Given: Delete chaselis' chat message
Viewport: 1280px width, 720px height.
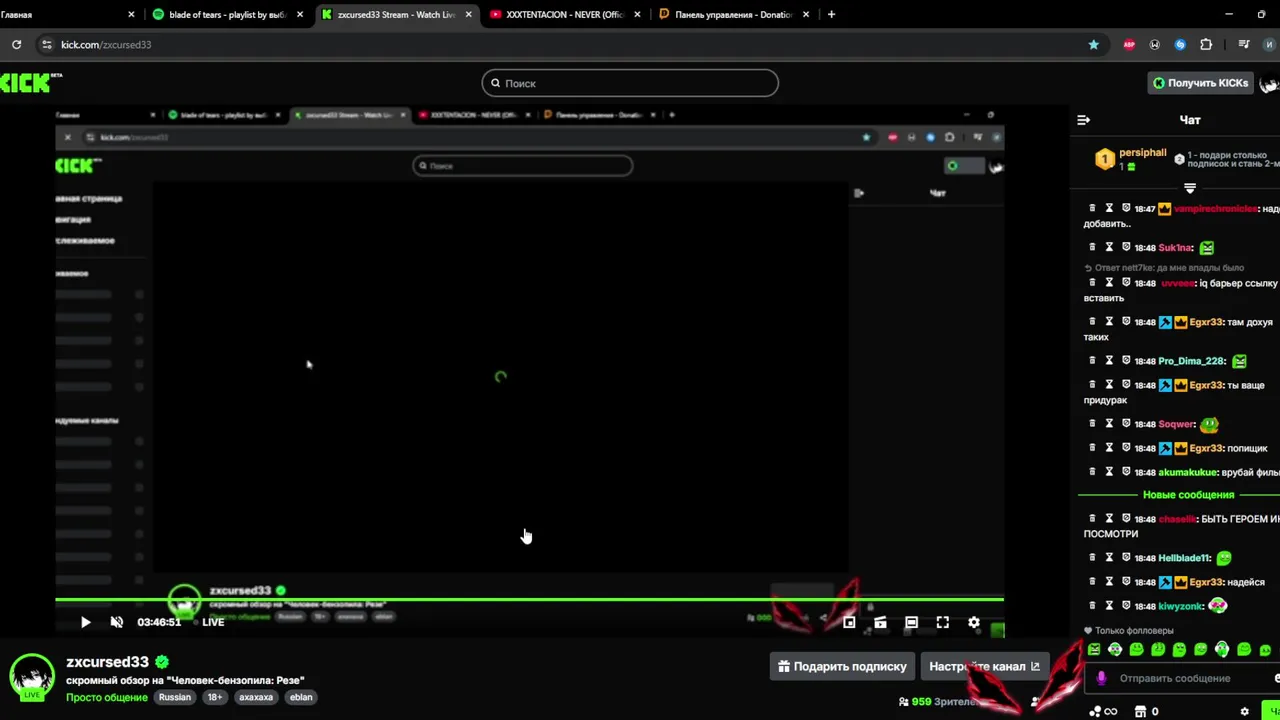Looking at the screenshot, I should click(x=1091, y=519).
